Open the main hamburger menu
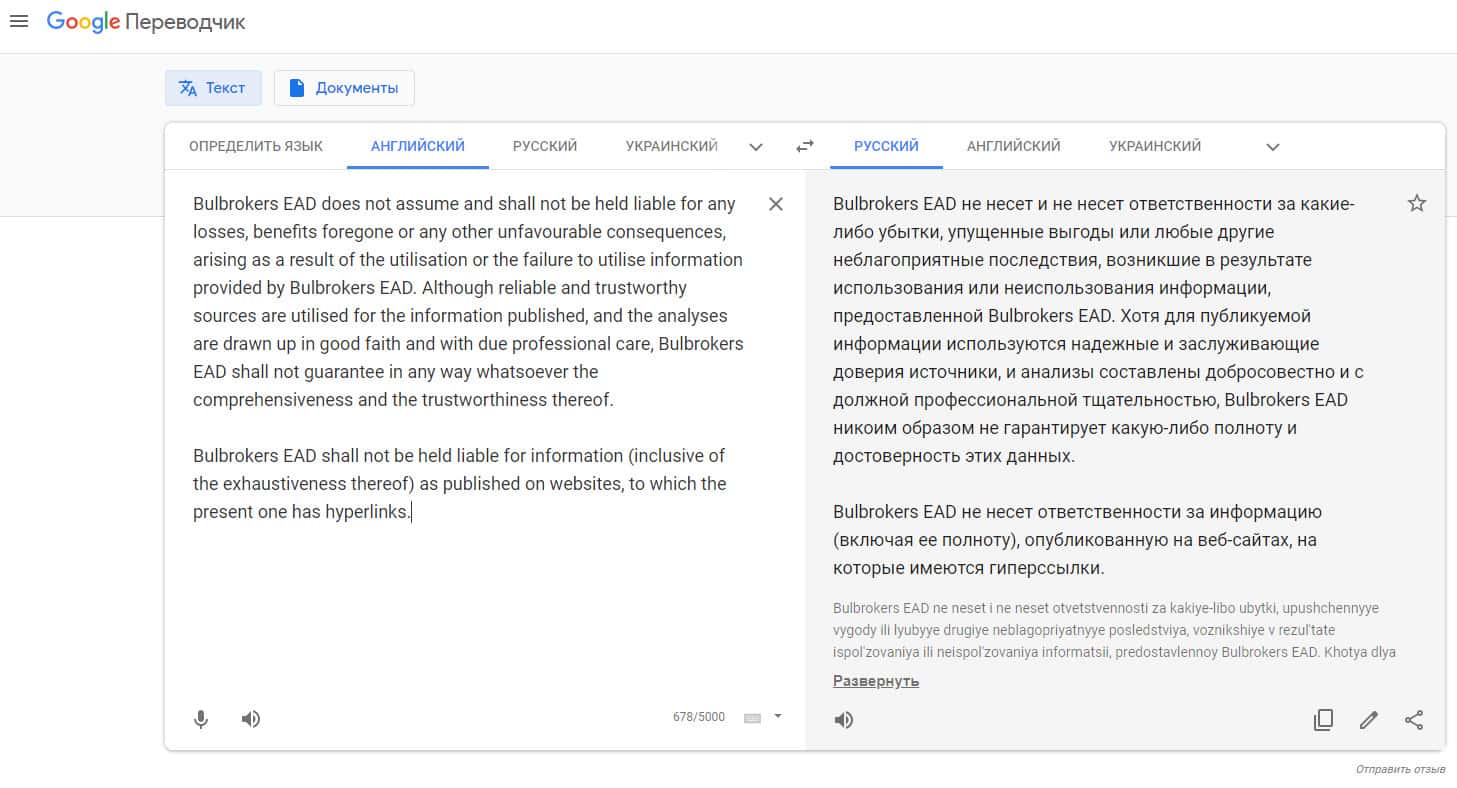1457x788 pixels. coord(19,22)
